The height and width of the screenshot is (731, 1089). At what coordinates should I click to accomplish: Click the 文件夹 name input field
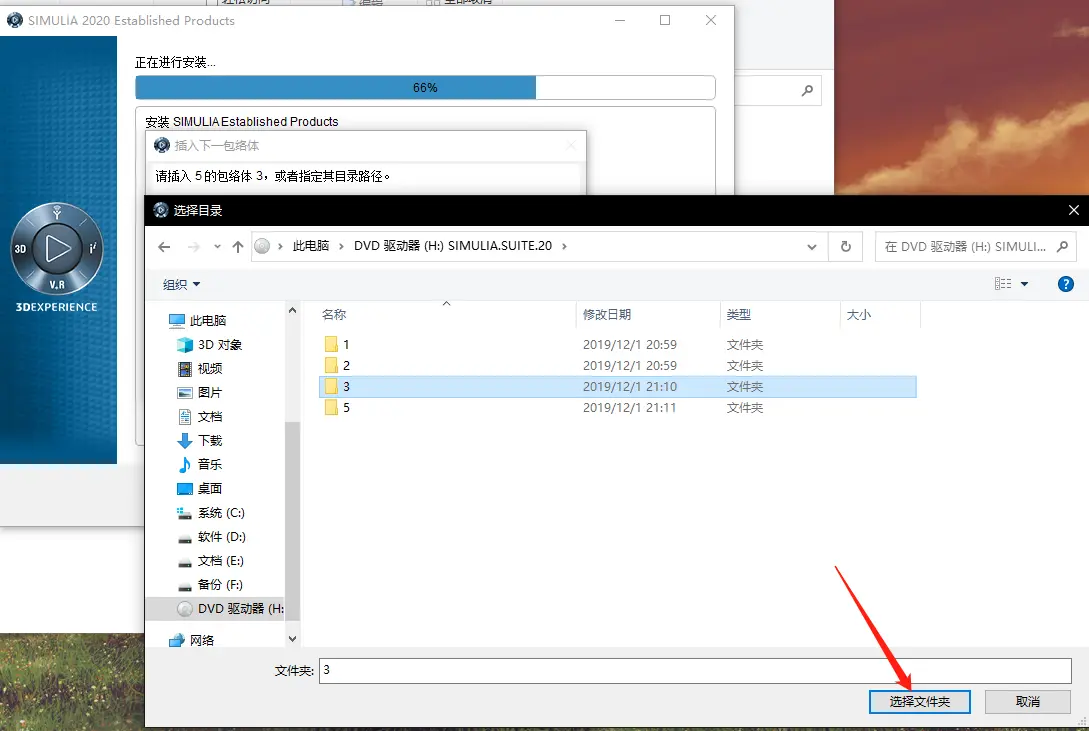(695, 671)
